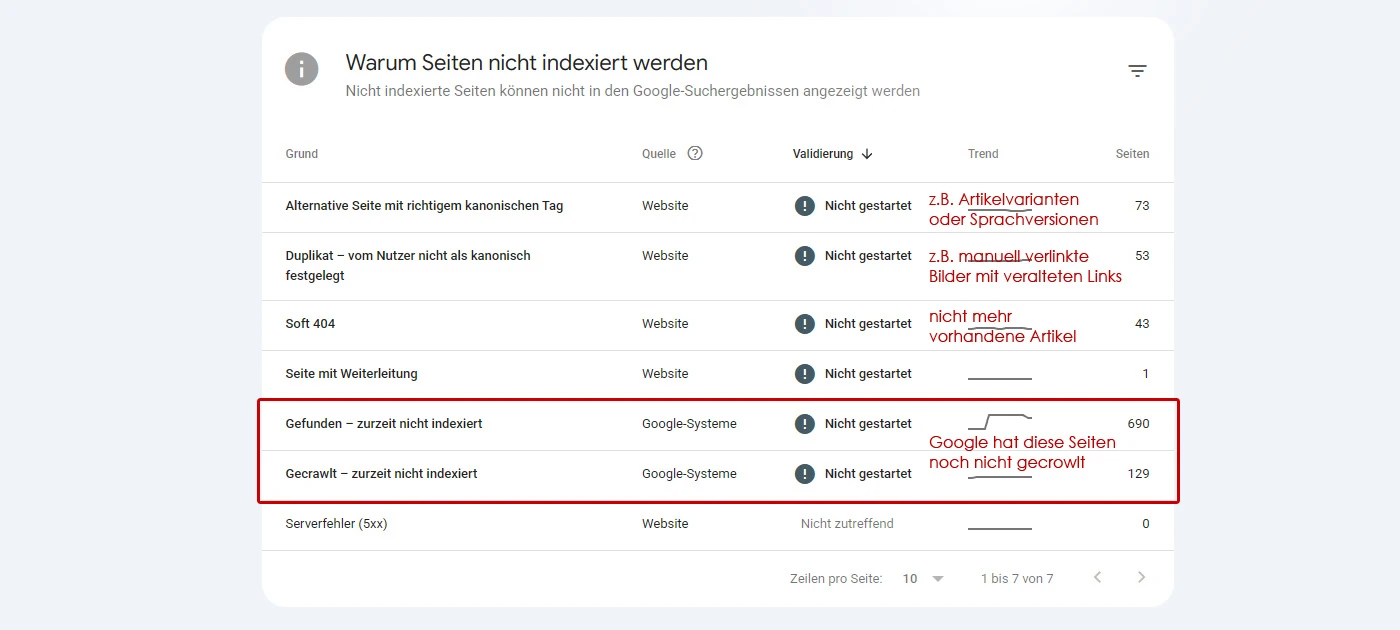Go to the previous page with the left chevron

point(1097,578)
